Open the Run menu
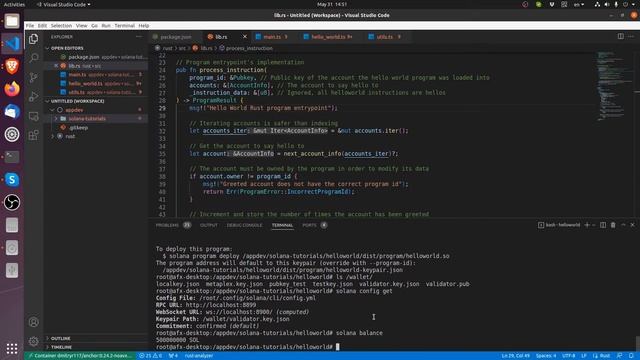640x360 pixels. tap(106, 25)
